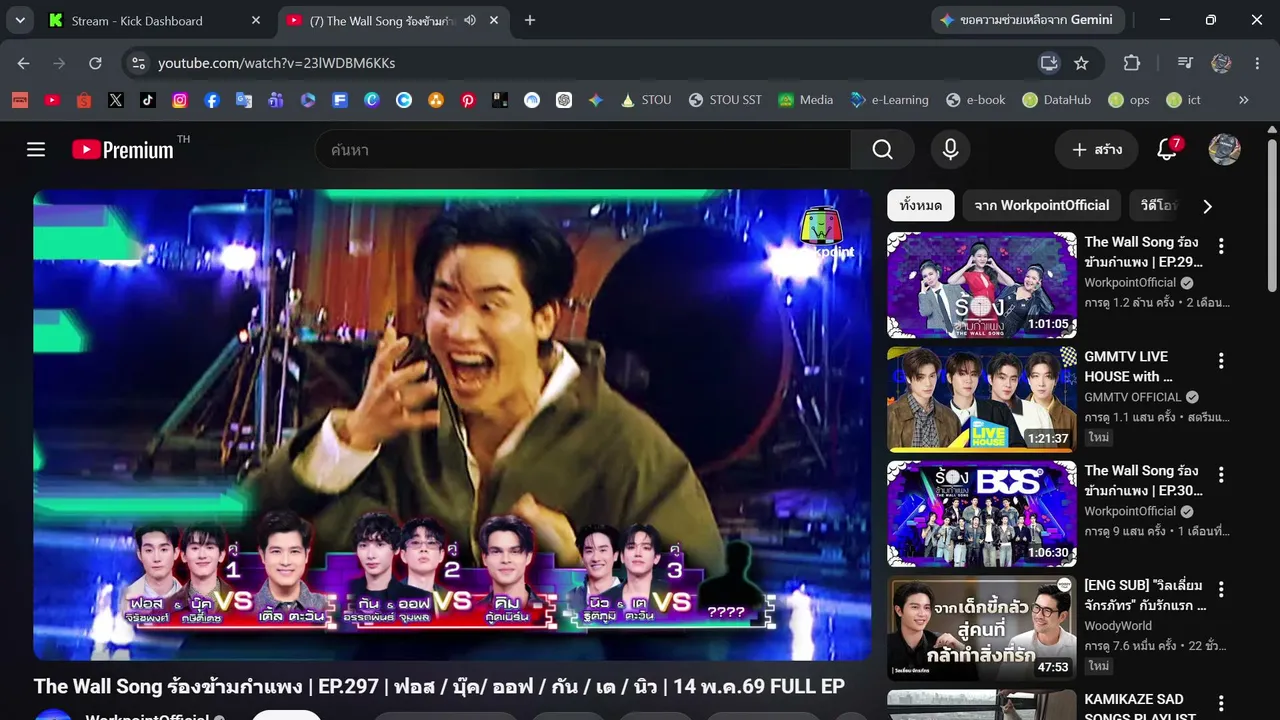Click the GMMTV LIVE HOUSE video title
The image size is (1280, 720).
tap(1130, 366)
